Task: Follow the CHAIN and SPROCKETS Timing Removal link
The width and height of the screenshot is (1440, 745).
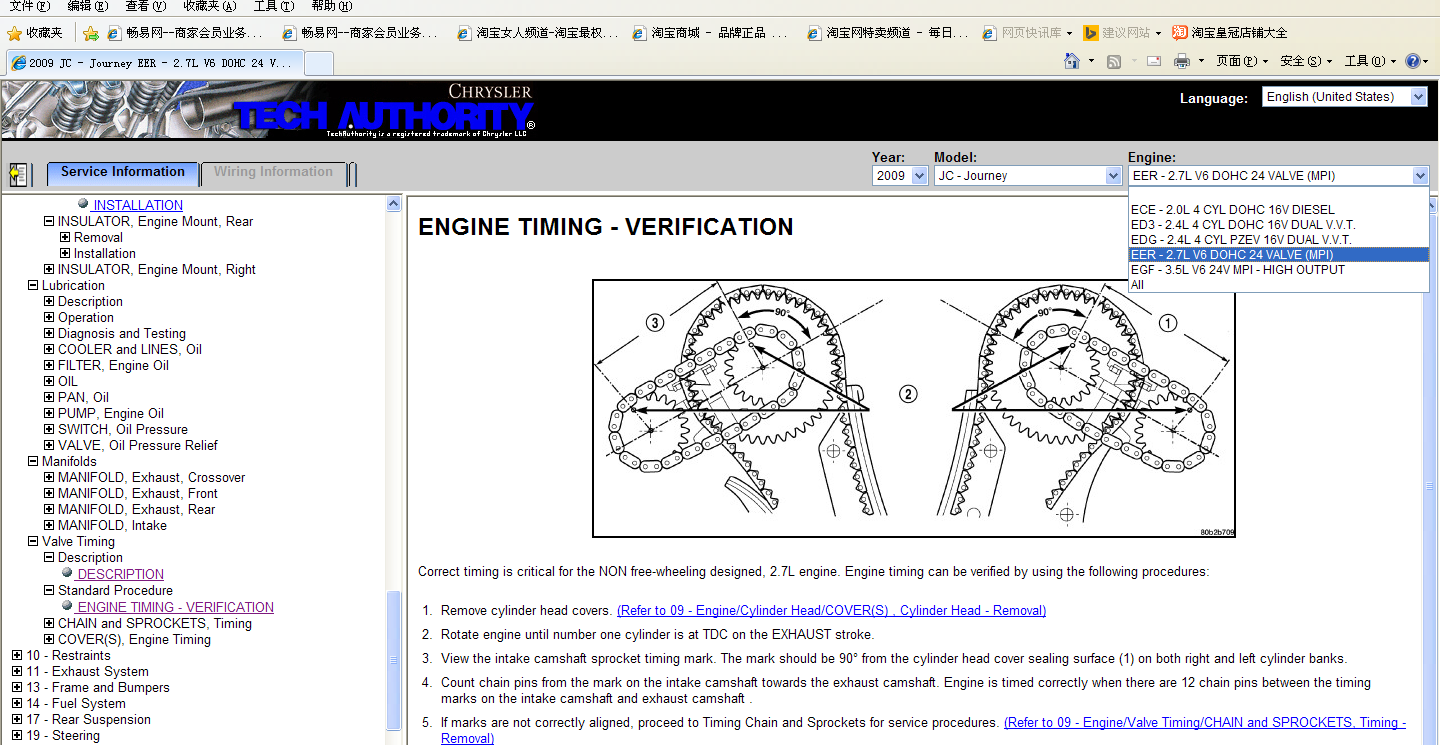Action: tap(1204, 722)
